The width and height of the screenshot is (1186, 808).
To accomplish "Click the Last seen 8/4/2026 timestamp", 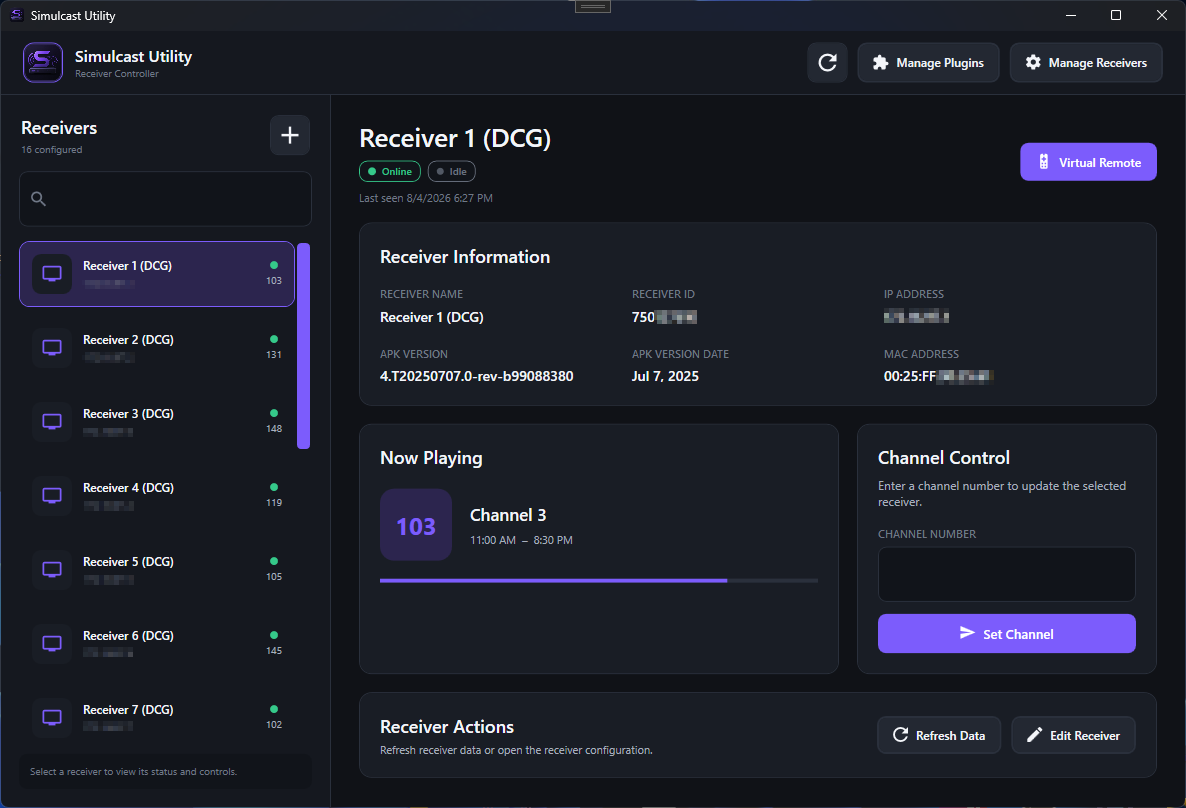I will point(426,198).
